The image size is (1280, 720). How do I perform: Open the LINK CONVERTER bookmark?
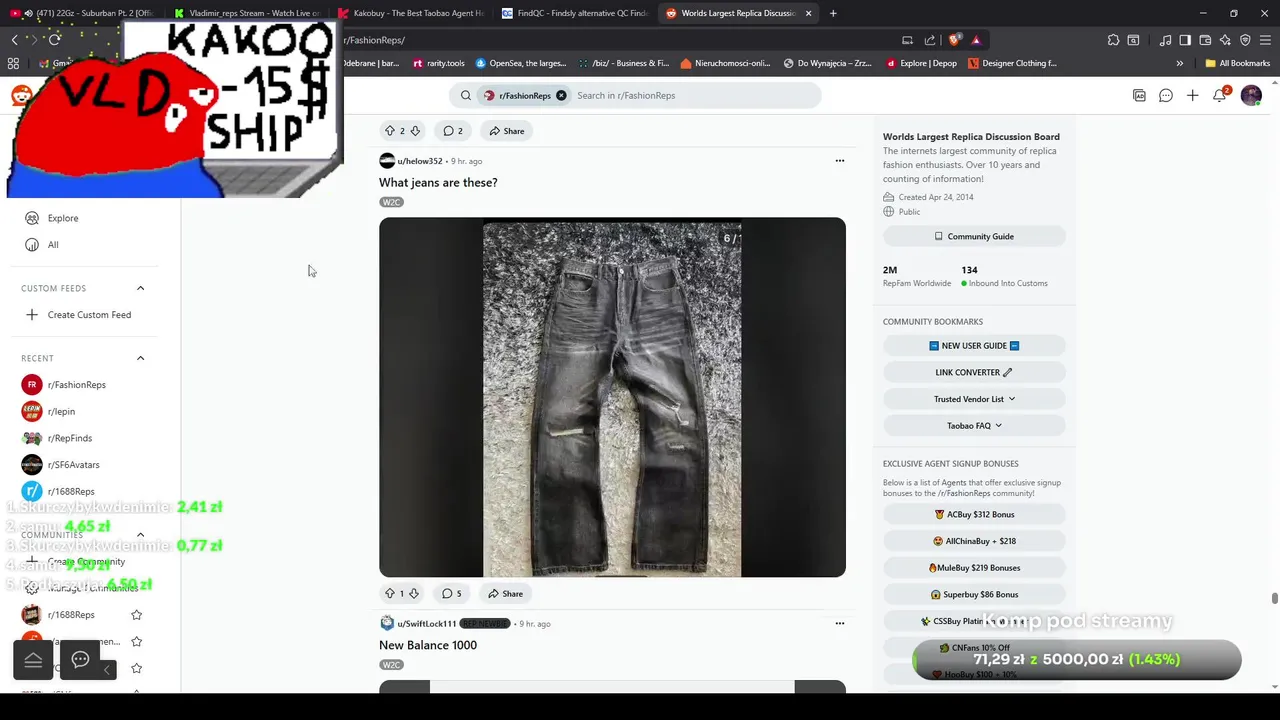point(974,372)
